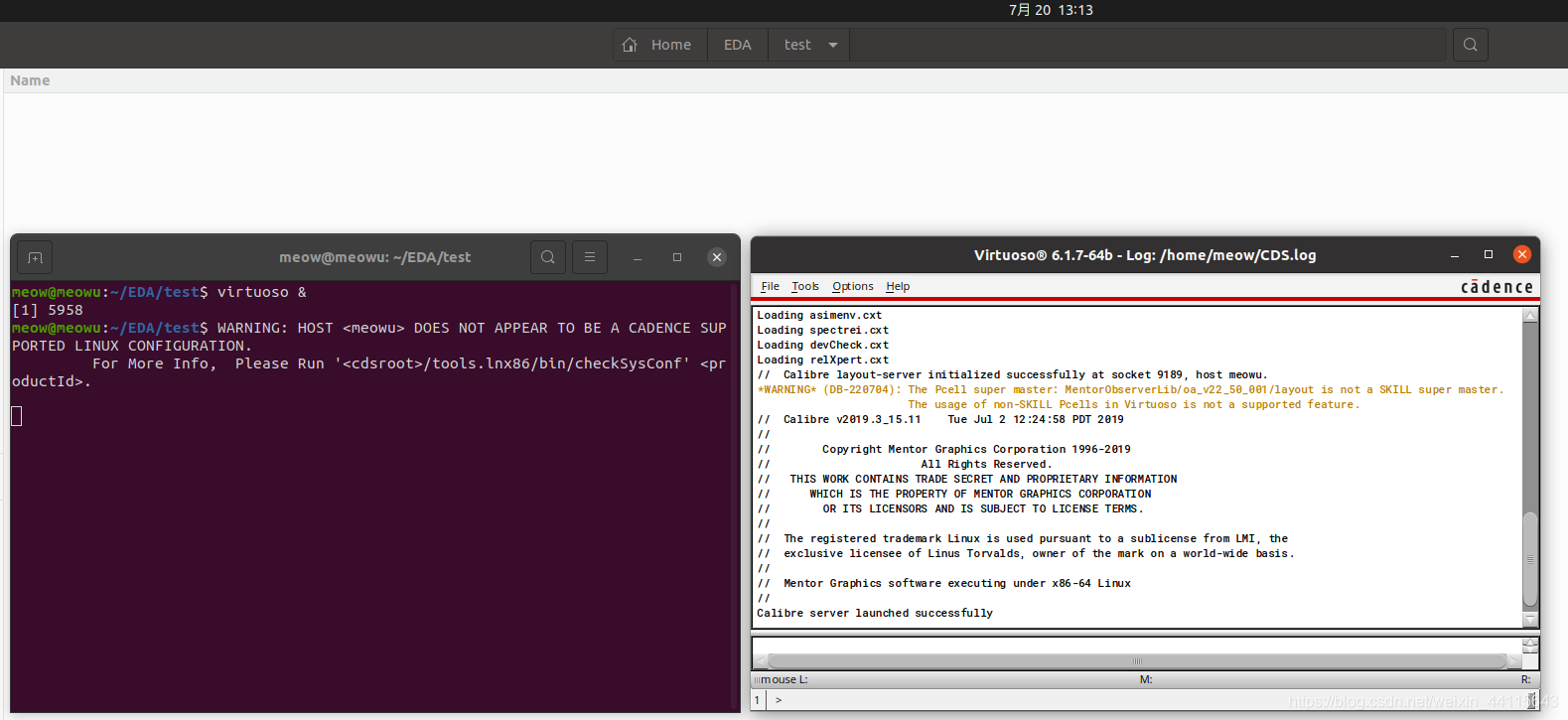Click the Virtuoso log vertical scrollbar thumb
This screenshot has width=1568, height=720.
click(x=1530, y=559)
